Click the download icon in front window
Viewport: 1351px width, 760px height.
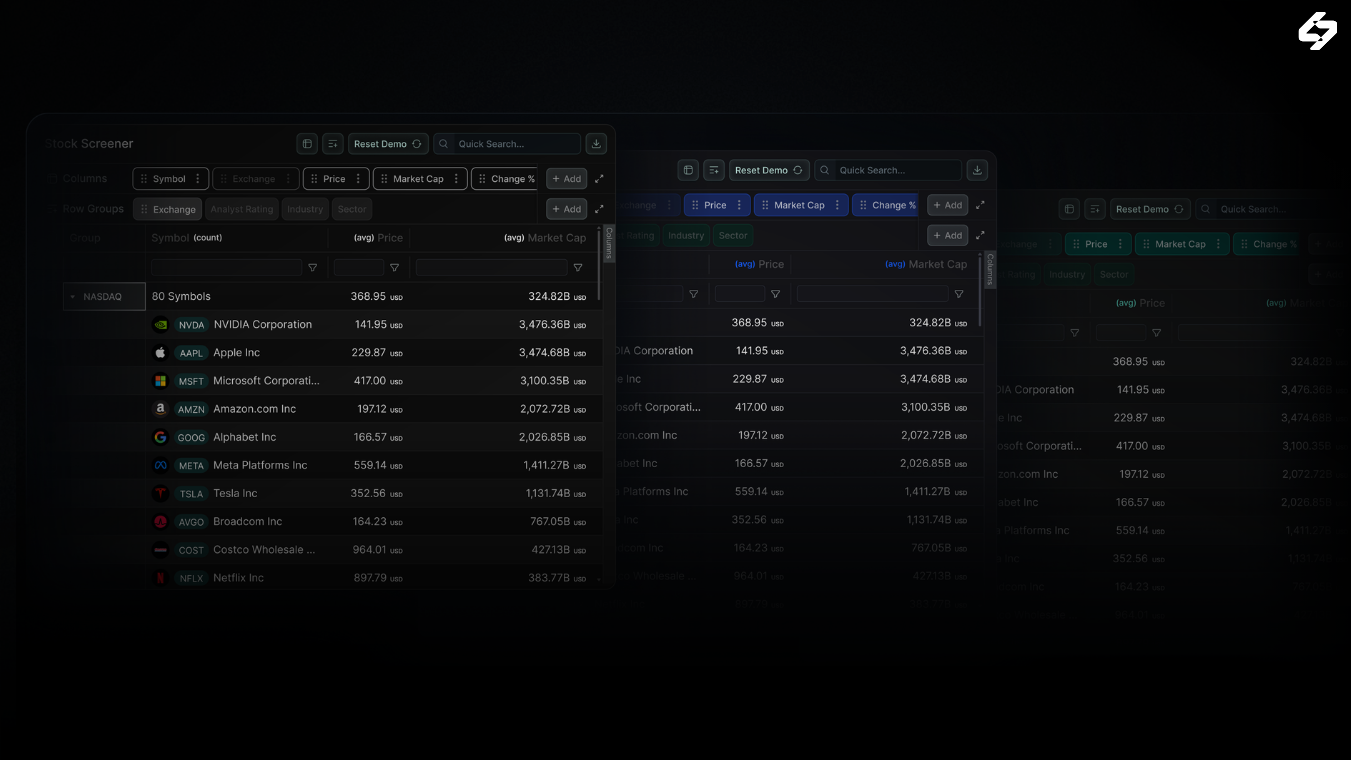597,144
